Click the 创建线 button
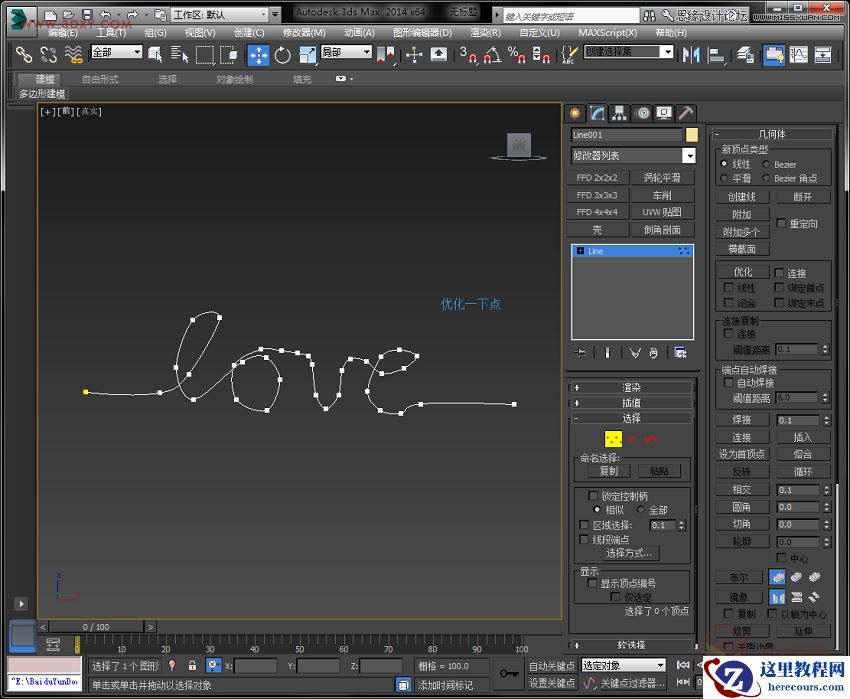850x699 pixels. click(742, 197)
